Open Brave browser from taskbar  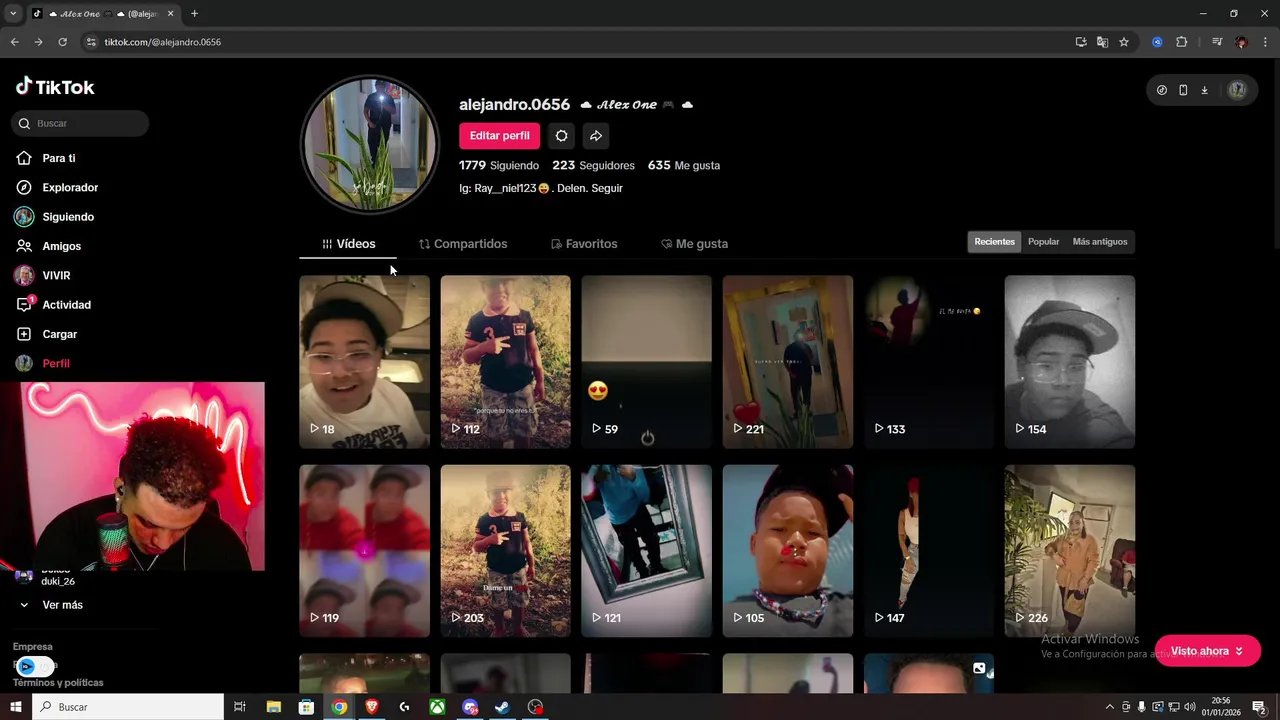[x=372, y=707]
